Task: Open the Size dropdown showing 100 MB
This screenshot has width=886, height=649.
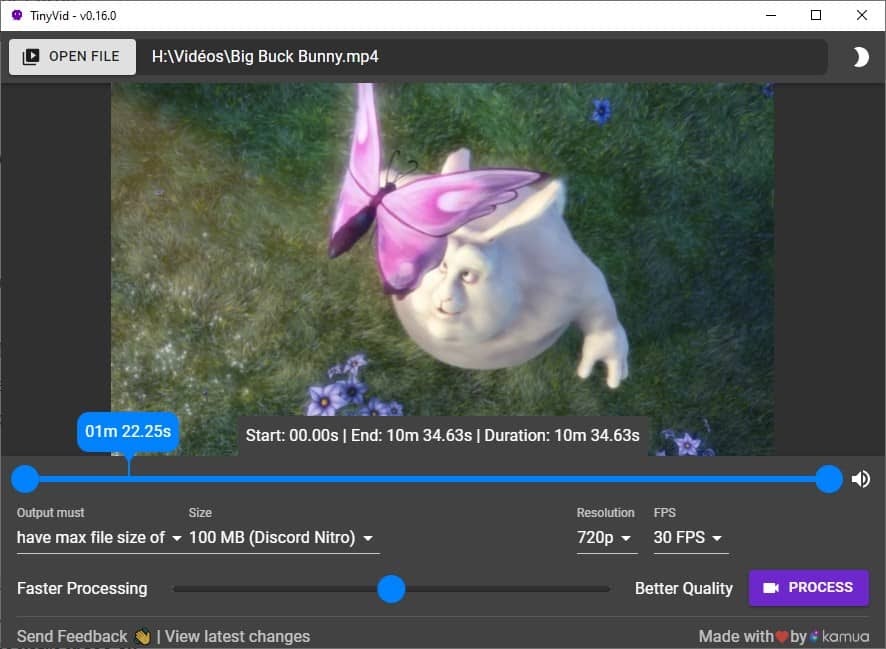Action: click(x=283, y=538)
